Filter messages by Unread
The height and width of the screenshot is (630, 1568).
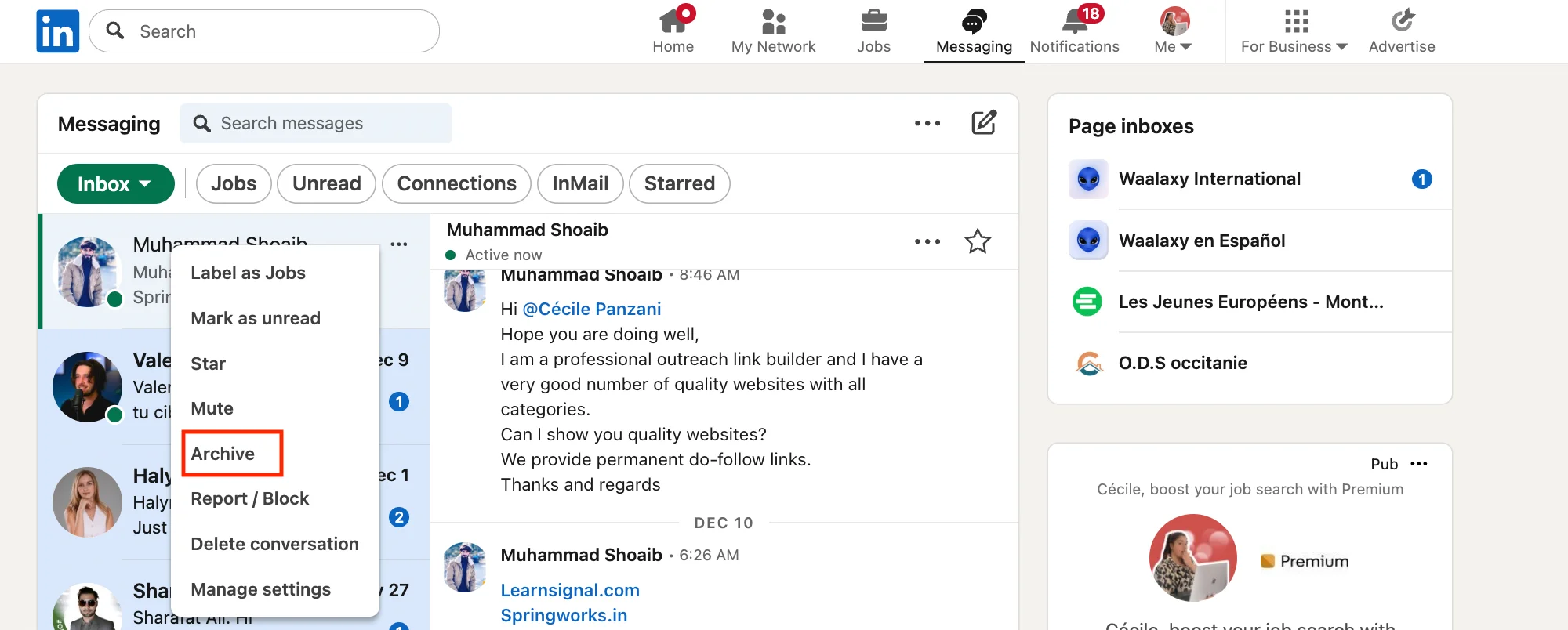point(327,183)
